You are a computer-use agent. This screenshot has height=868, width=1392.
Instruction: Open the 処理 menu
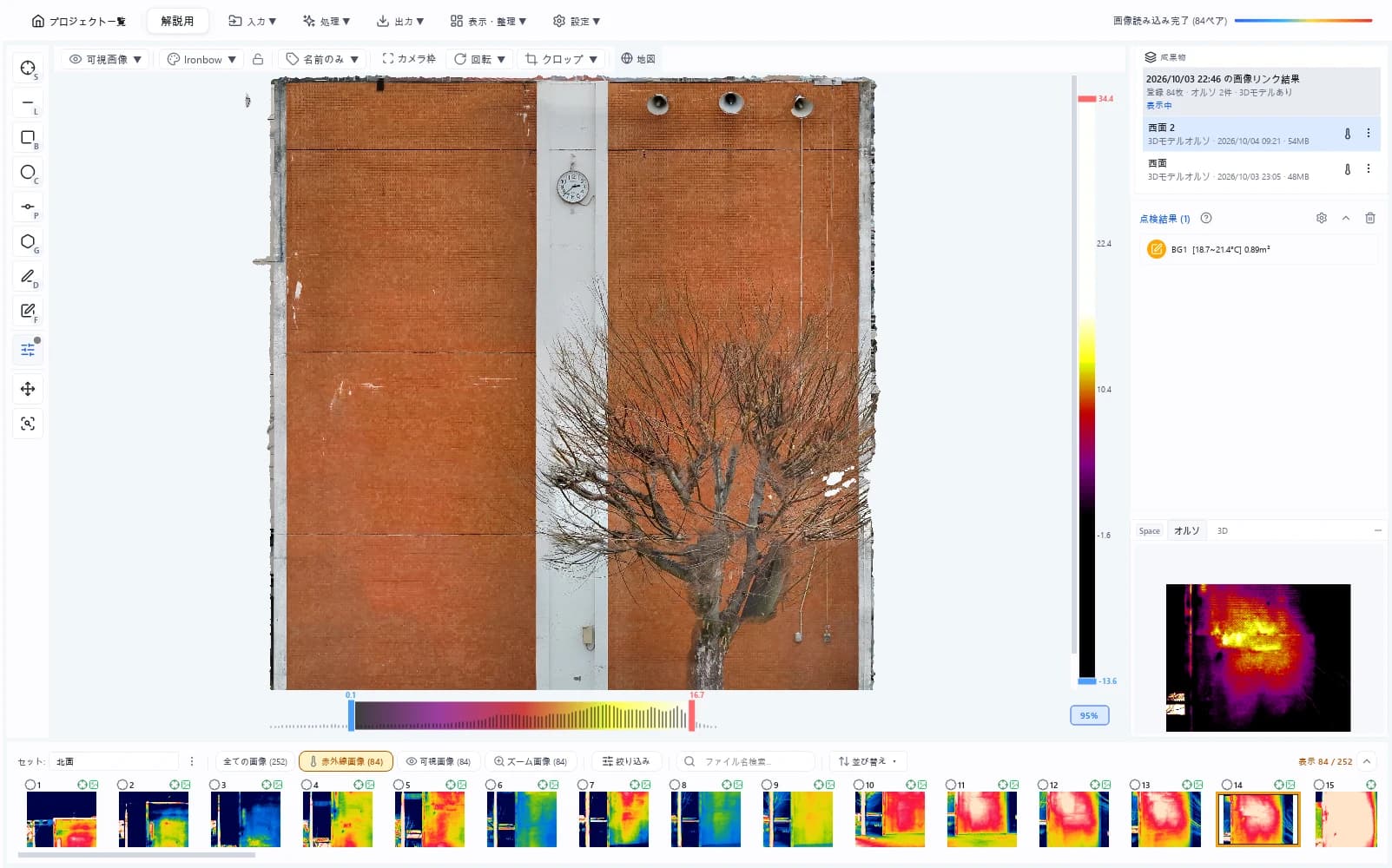click(327, 21)
